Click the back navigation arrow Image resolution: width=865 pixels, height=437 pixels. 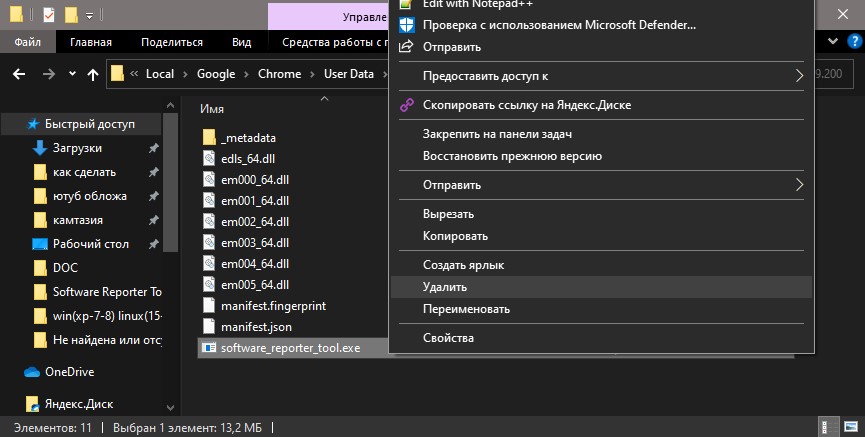(19, 74)
